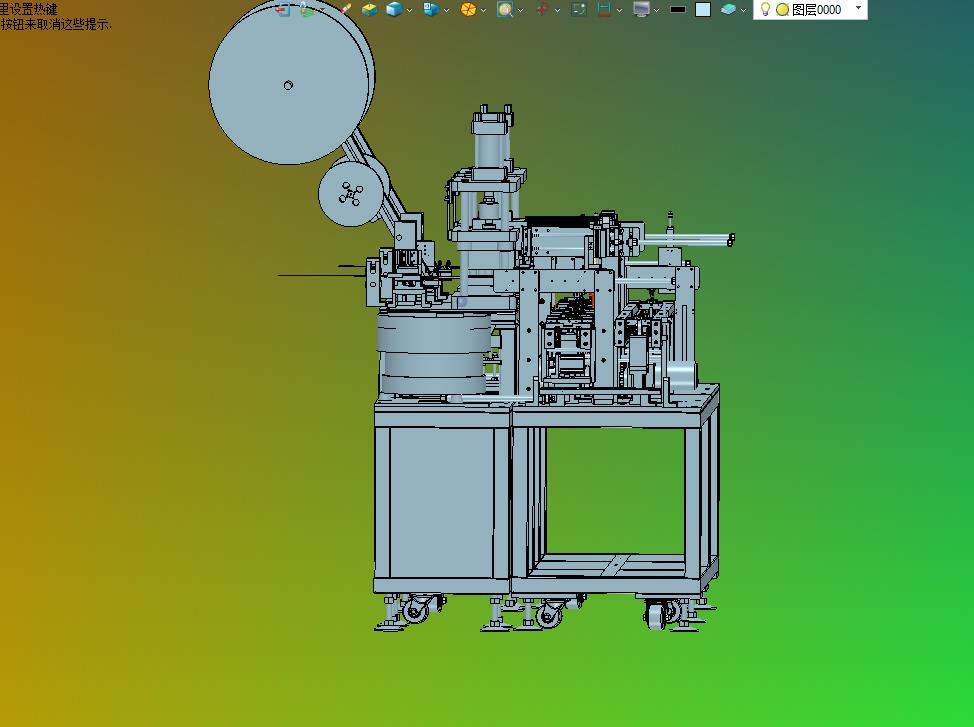This screenshot has width=974, height=727.
Task: Click the monitor display icon
Action: coord(641,9)
